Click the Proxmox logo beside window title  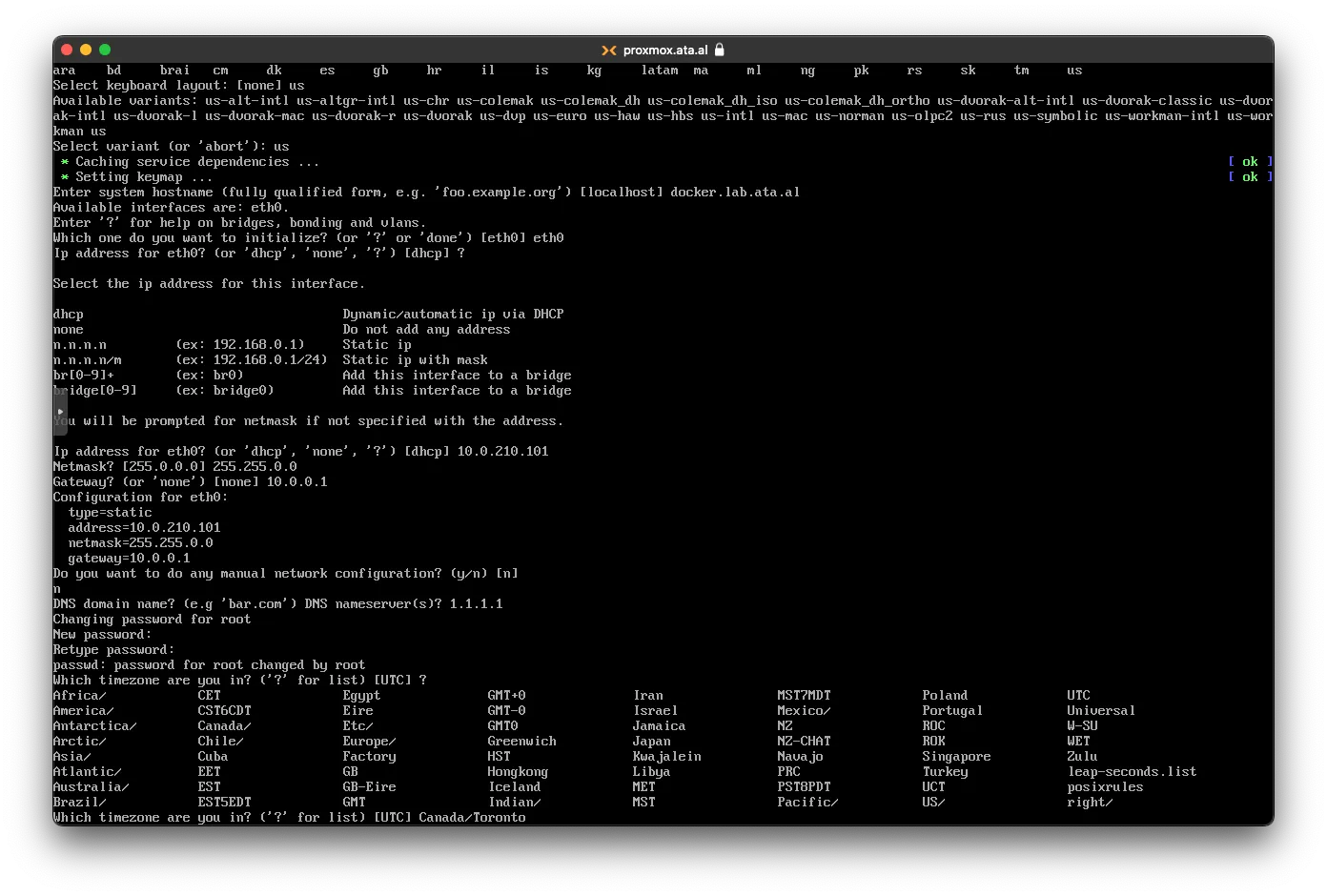click(608, 50)
